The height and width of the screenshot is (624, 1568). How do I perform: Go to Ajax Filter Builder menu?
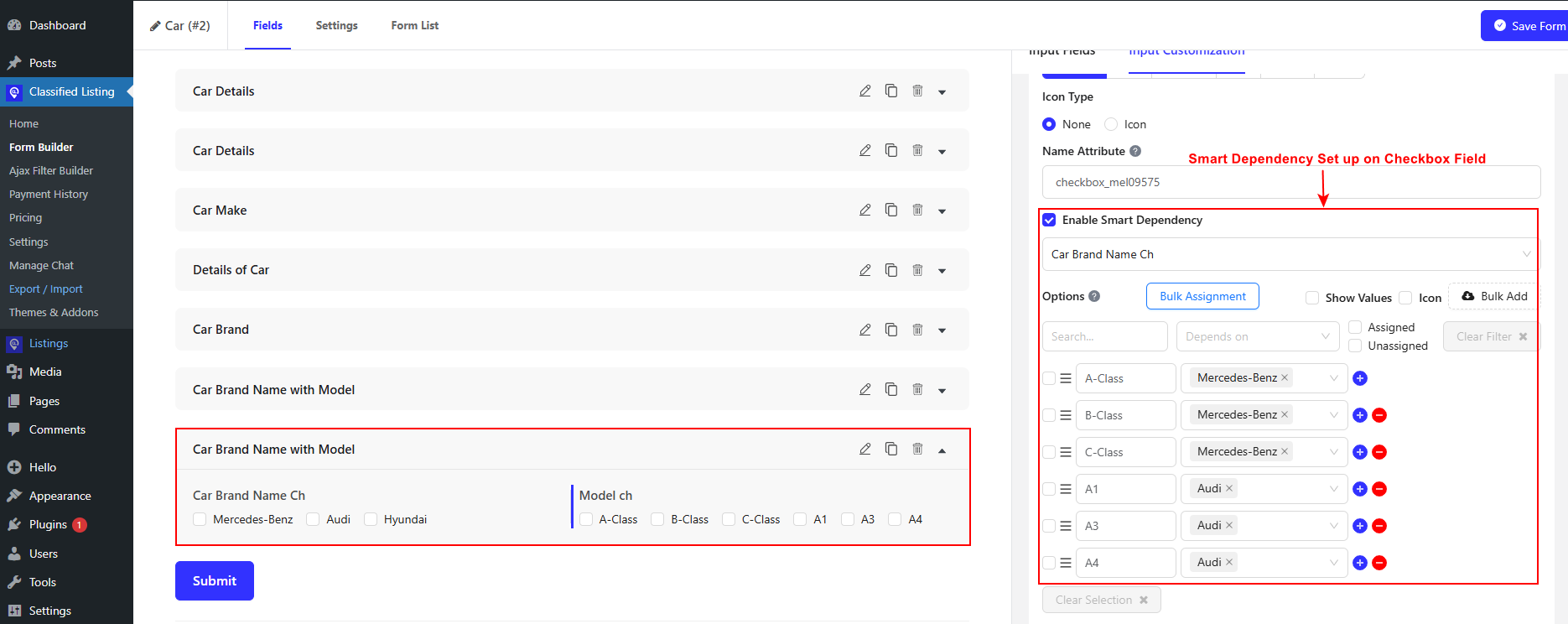tap(51, 170)
